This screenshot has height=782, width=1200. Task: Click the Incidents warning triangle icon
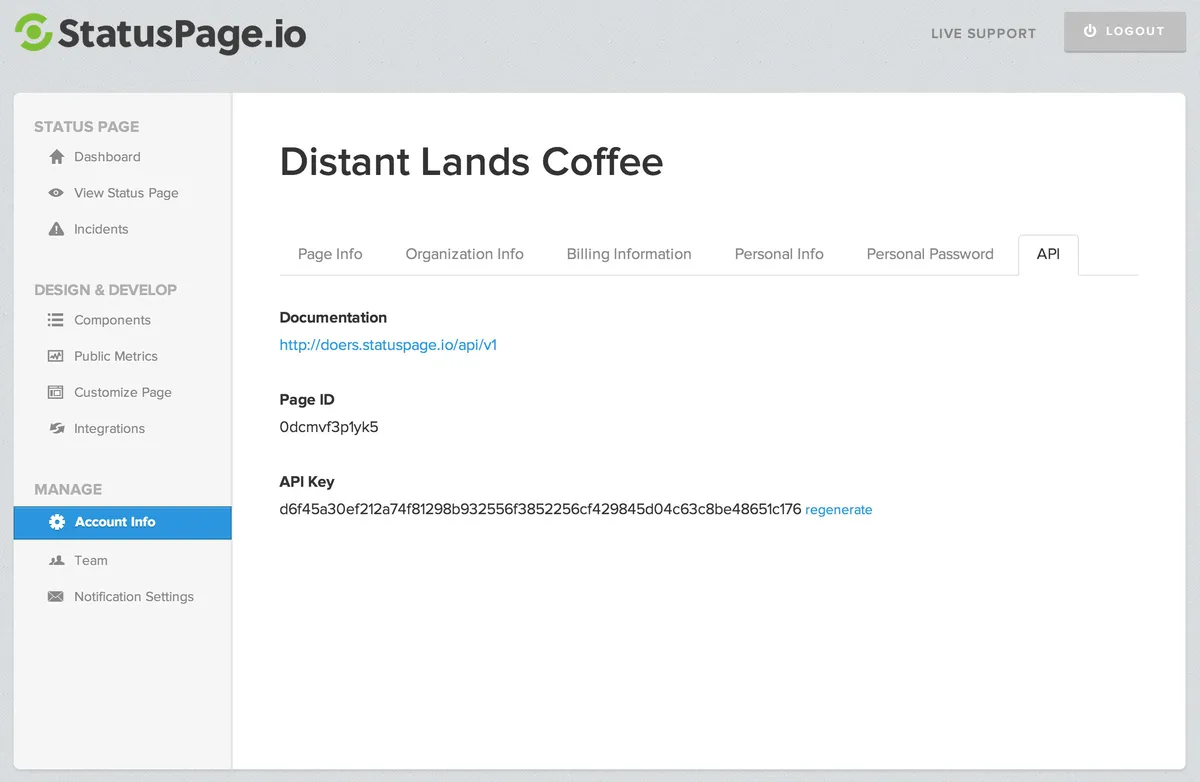[56, 229]
